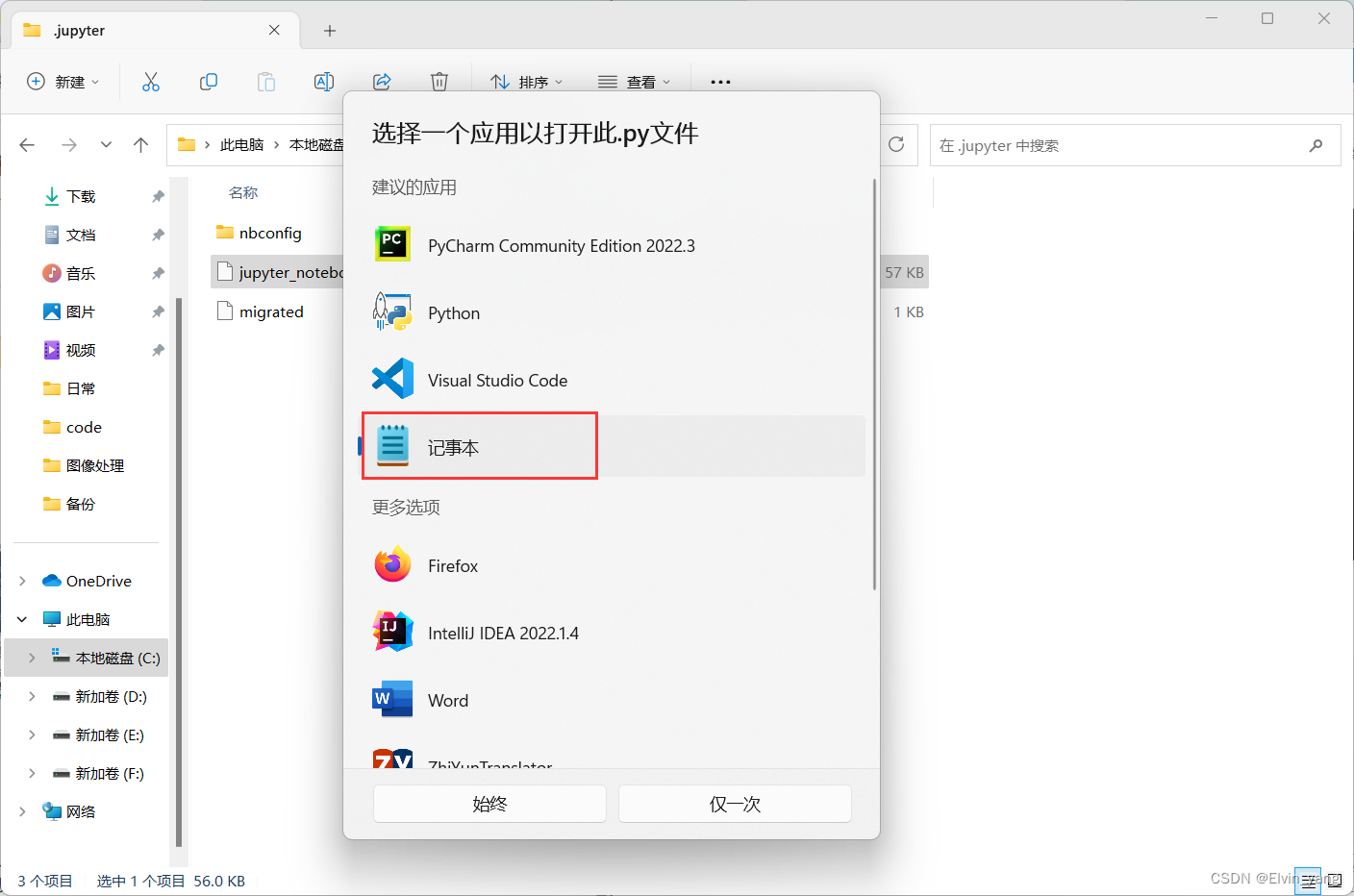This screenshot has height=896, width=1354.
Task: Click the rename icon in toolbar
Action: 324,82
